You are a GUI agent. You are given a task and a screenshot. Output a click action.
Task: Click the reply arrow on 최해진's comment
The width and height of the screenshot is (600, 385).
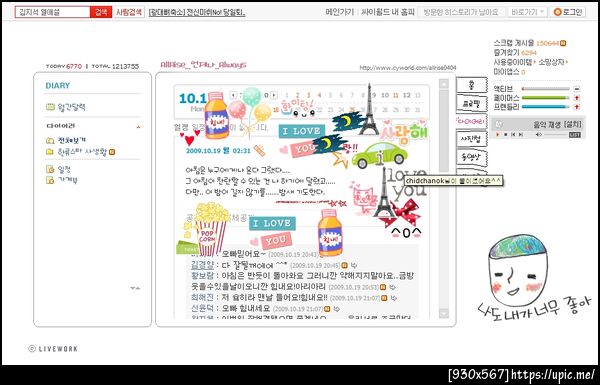pos(393,297)
